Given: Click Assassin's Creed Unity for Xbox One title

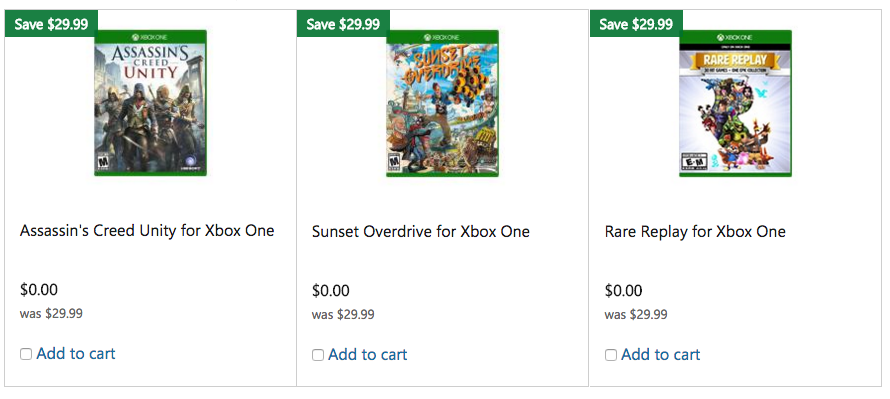Looking at the screenshot, I should (x=147, y=231).
